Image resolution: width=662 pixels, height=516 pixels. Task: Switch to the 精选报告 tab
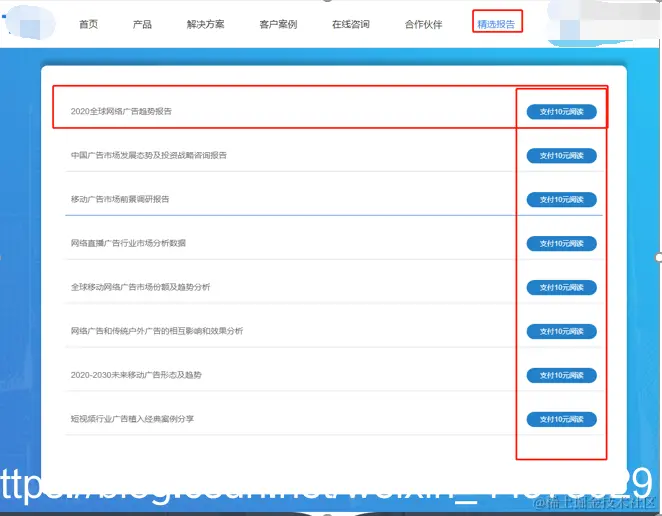click(x=496, y=24)
